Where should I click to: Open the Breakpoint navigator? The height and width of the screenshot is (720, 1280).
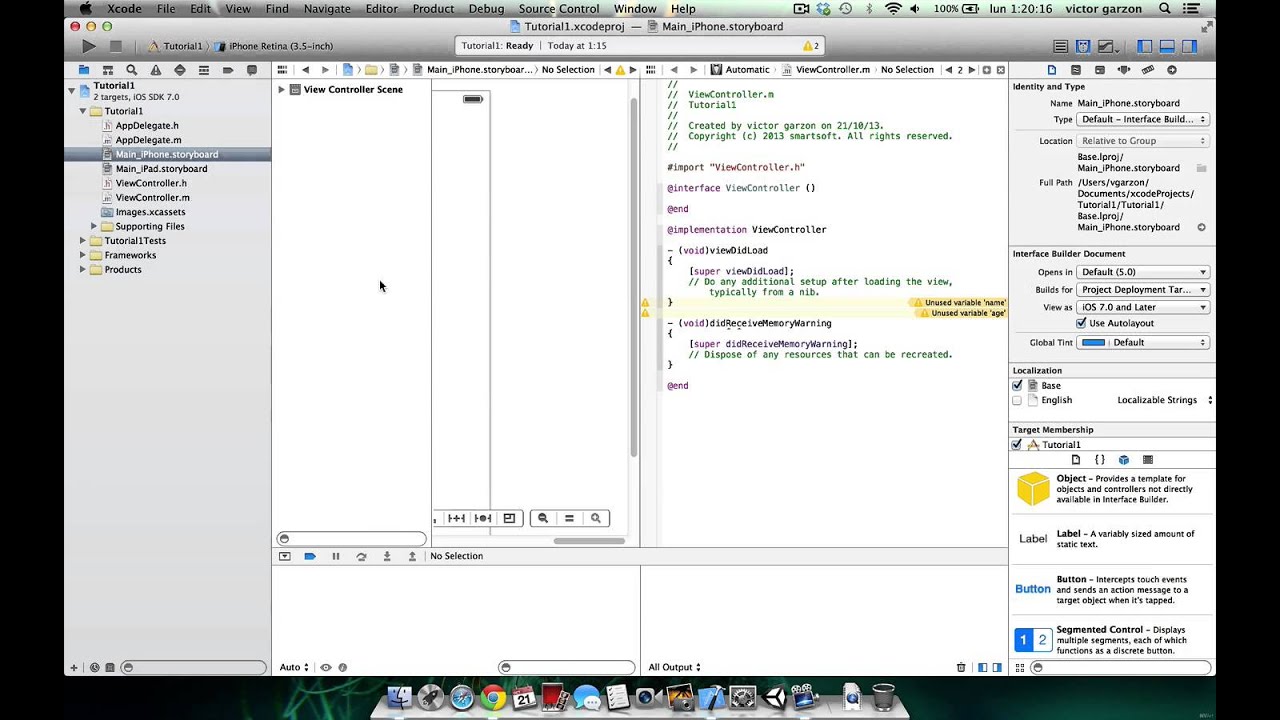(x=227, y=70)
